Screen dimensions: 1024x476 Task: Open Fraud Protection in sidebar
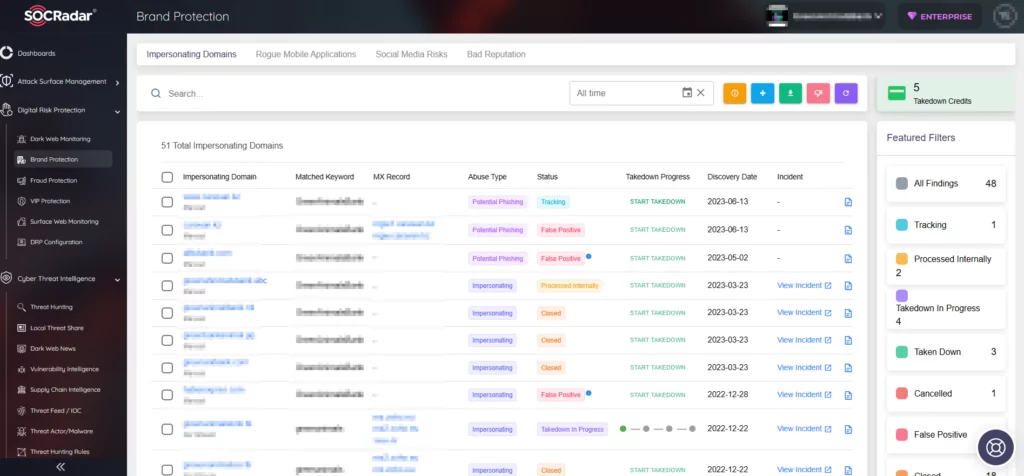[x=54, y=180]
